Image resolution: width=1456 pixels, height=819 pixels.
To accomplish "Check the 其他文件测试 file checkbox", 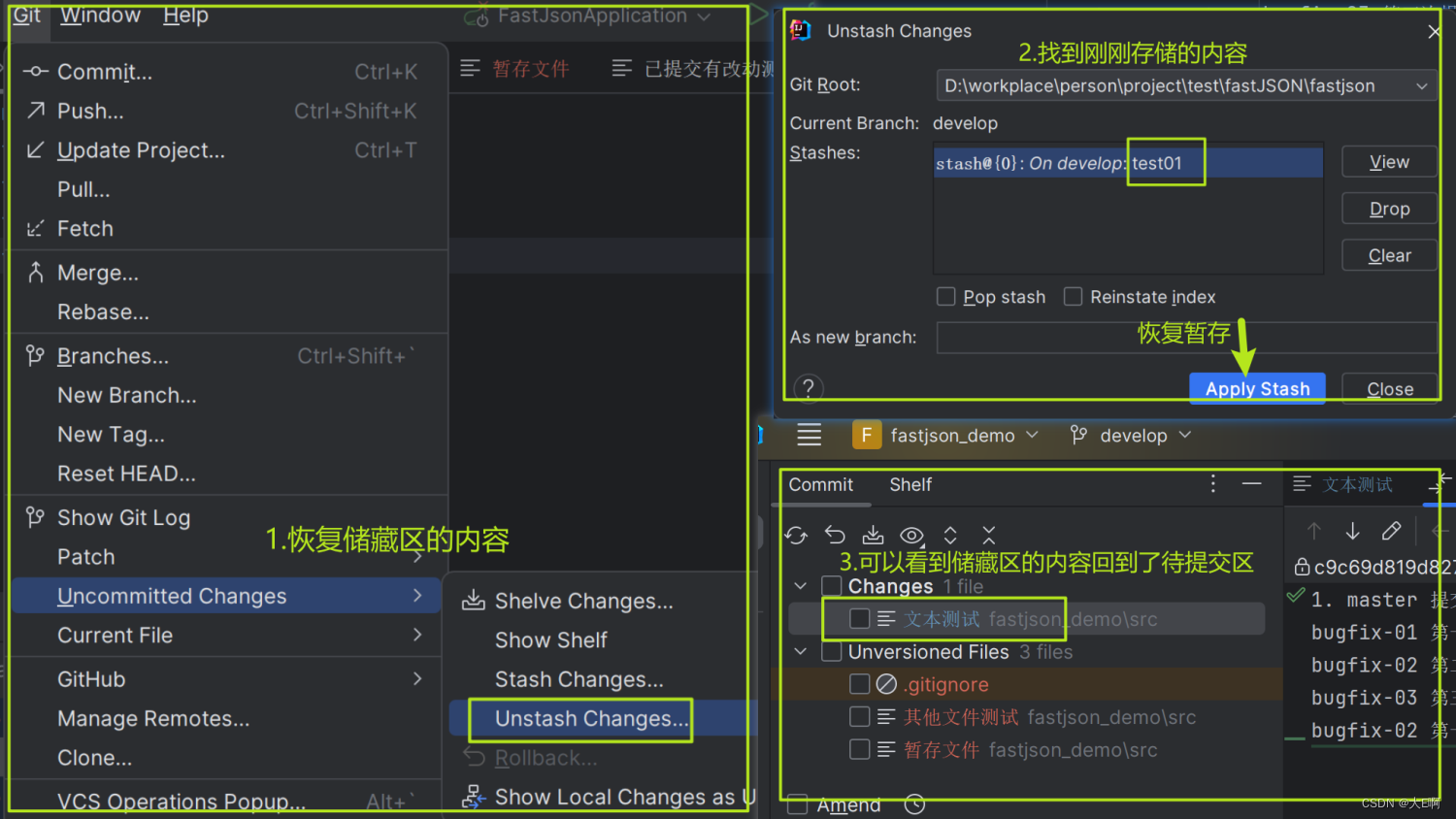I will pos(859,717).
